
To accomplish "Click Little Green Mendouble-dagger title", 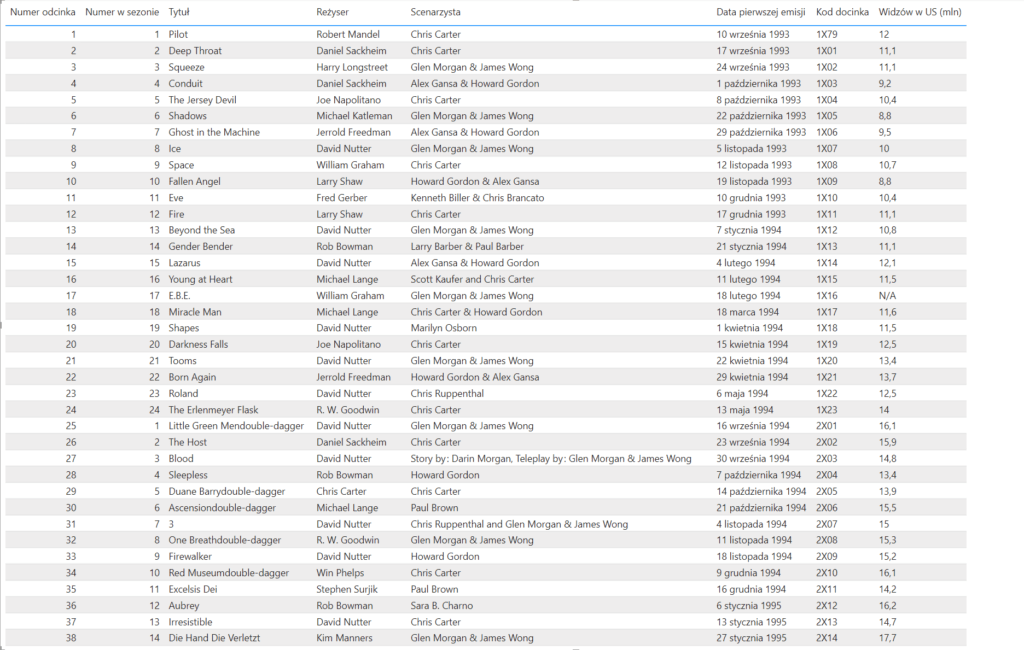I will click(236, 426).
